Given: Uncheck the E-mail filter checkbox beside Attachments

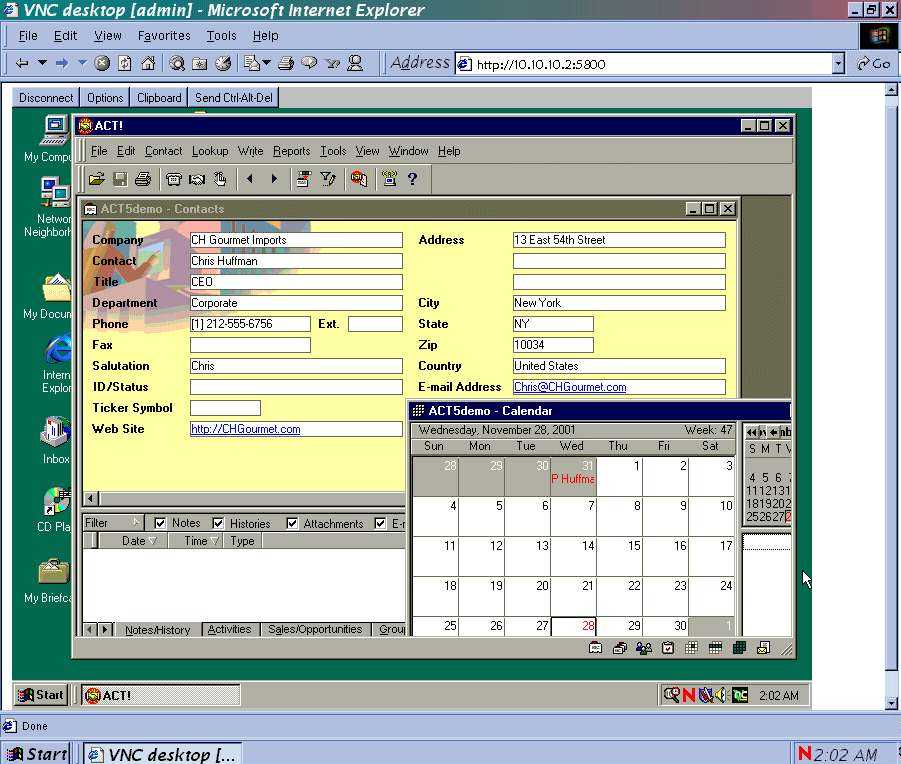Looking at the screenshot, I should pos(380,523).
